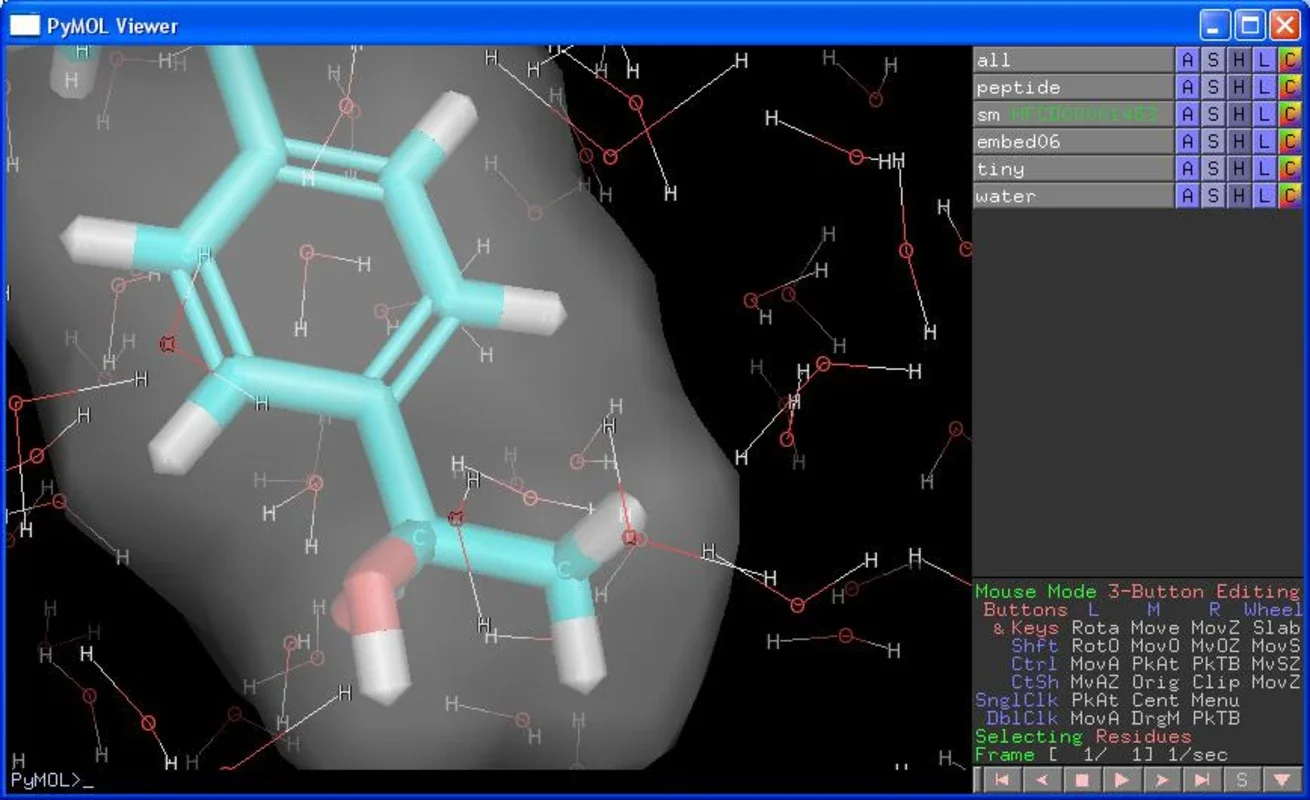Open the C color menu for all

tap(1290, 60)
